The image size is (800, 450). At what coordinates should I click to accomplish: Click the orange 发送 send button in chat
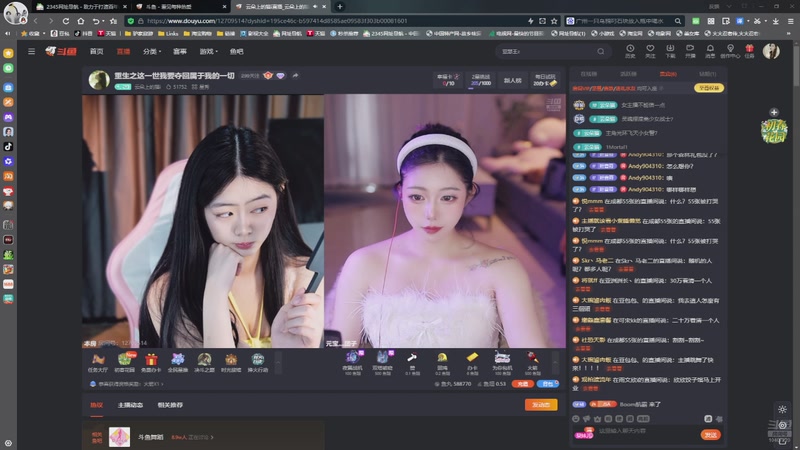pos(710,435)
